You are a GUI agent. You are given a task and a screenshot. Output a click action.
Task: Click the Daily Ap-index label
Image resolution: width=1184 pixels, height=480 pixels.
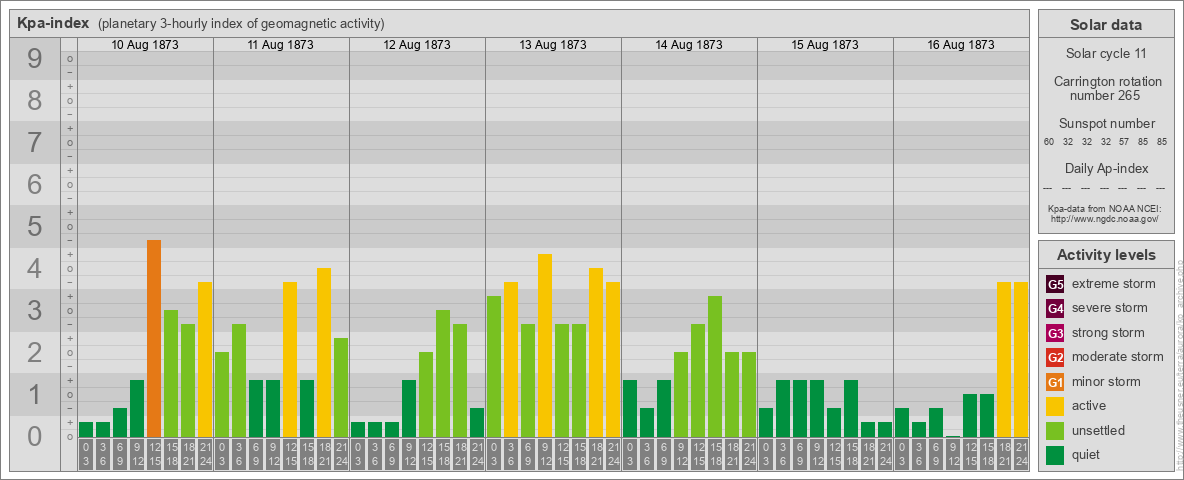1106,168
